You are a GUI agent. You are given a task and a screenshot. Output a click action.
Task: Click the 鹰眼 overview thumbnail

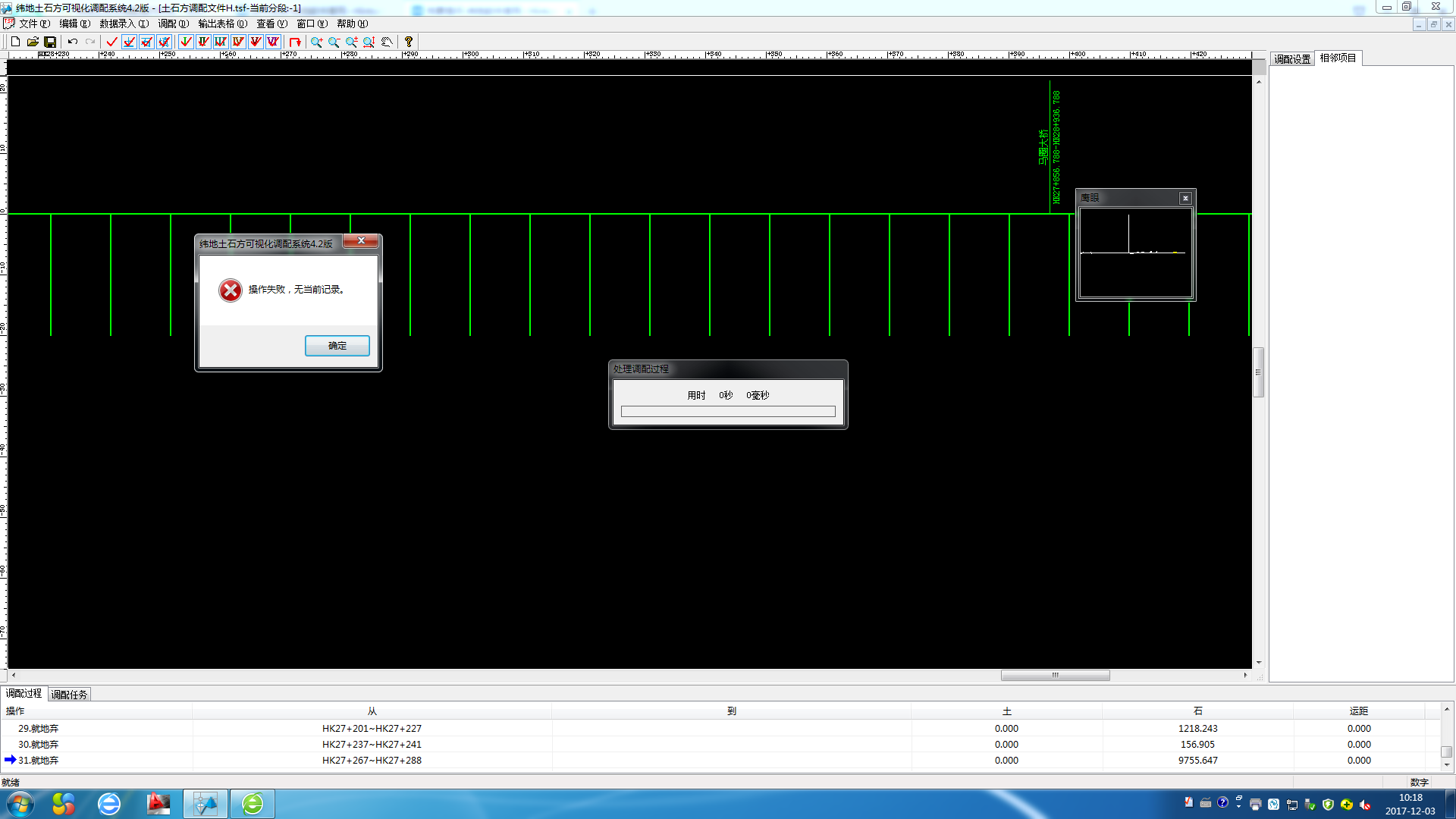(x=1136, y=253)
